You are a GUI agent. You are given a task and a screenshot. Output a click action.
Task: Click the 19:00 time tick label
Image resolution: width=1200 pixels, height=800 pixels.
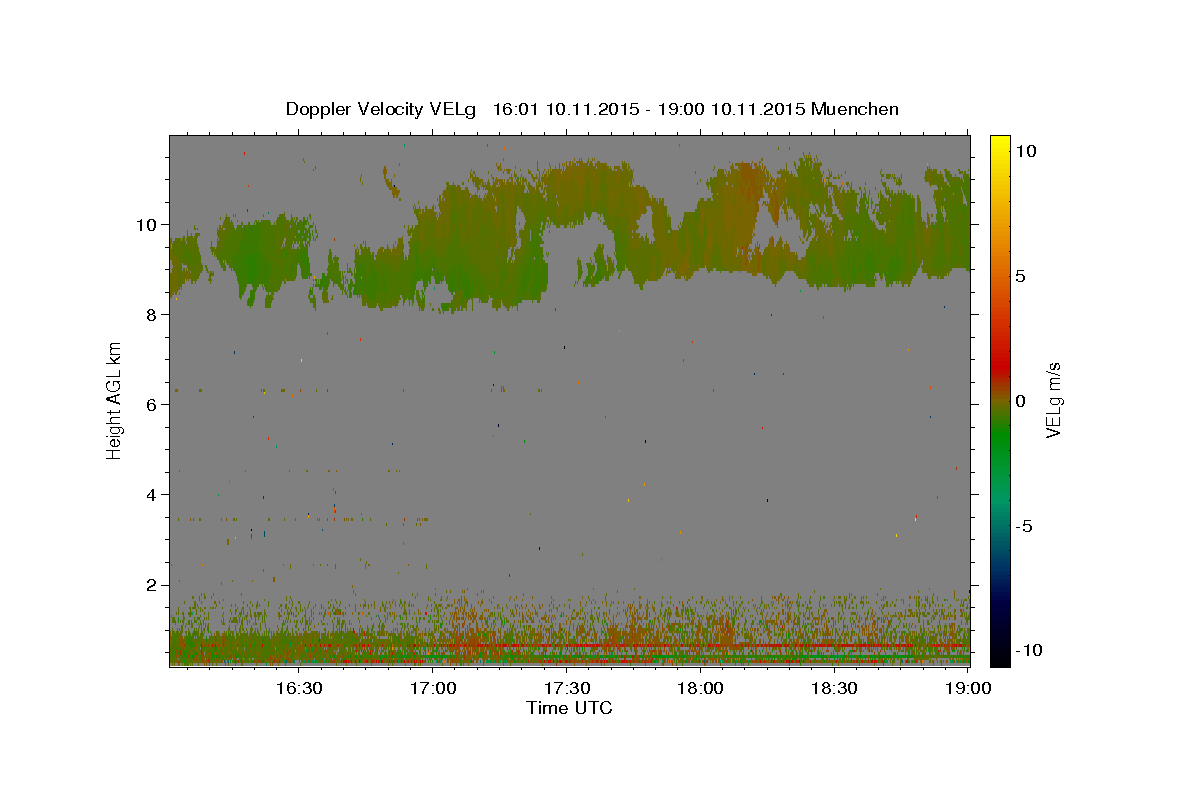coord(968,688)
